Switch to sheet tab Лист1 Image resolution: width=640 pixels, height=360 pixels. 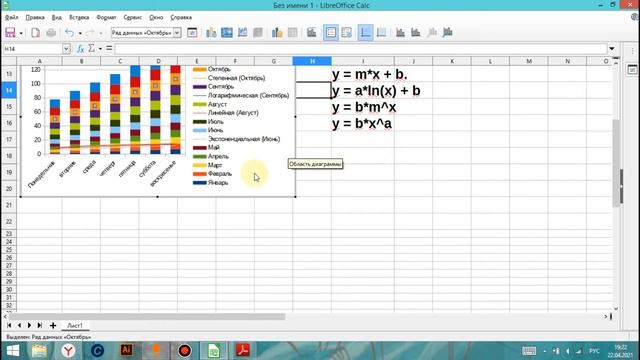coord(75,326)
